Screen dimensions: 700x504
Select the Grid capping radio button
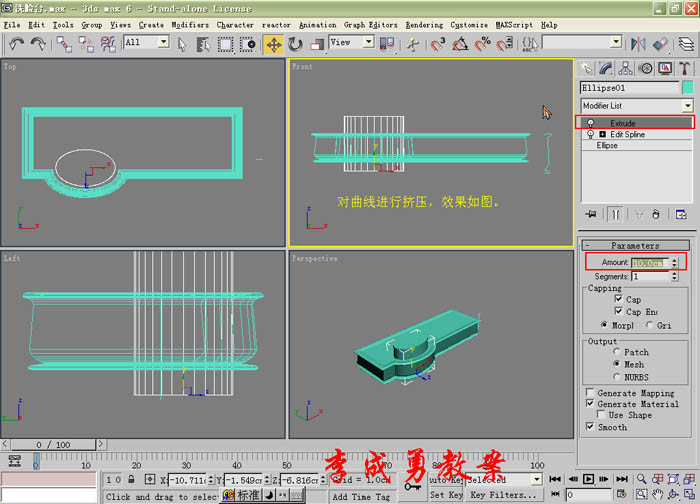649,325
